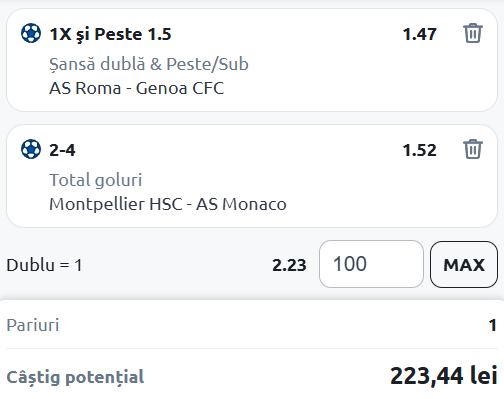The height and width of the screenshot is (399, 504).
Task: Click the Total goluri market label
Action: point(96,180)
